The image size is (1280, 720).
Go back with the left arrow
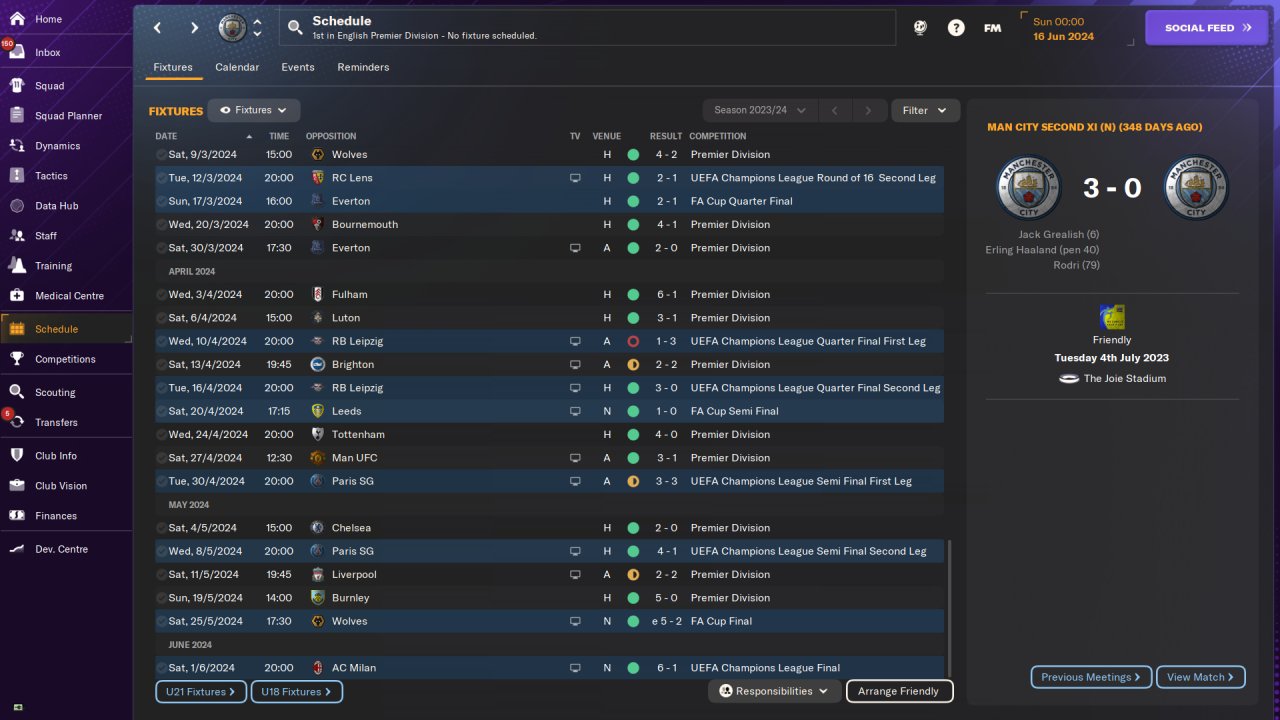pos(157,28)
